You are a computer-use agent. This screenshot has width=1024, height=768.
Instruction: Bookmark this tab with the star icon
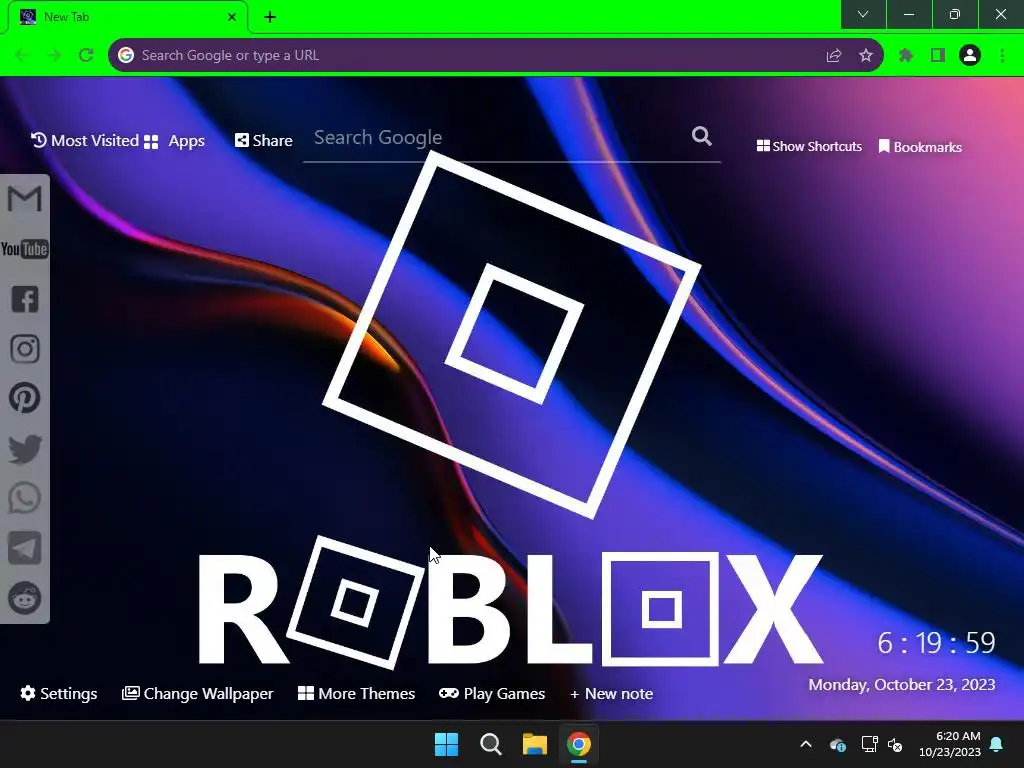(x=865, y=56)
